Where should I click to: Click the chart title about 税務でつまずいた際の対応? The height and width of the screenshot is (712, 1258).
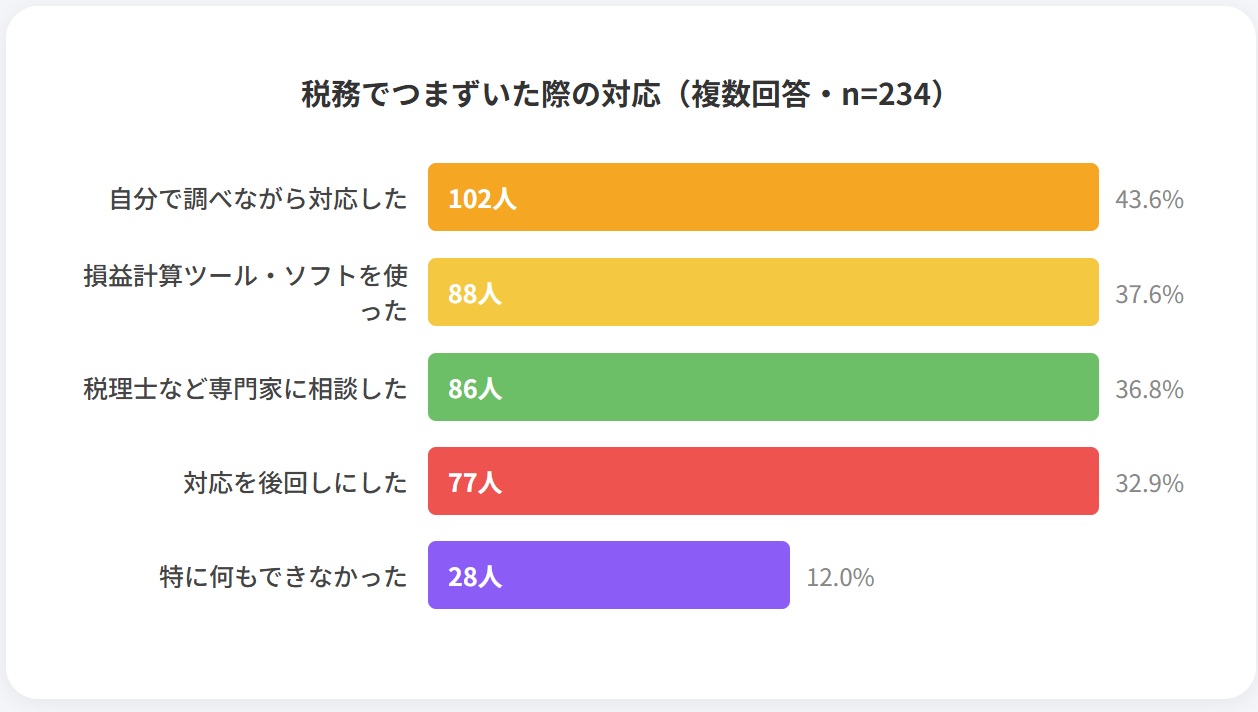click(x=628, y=95)
